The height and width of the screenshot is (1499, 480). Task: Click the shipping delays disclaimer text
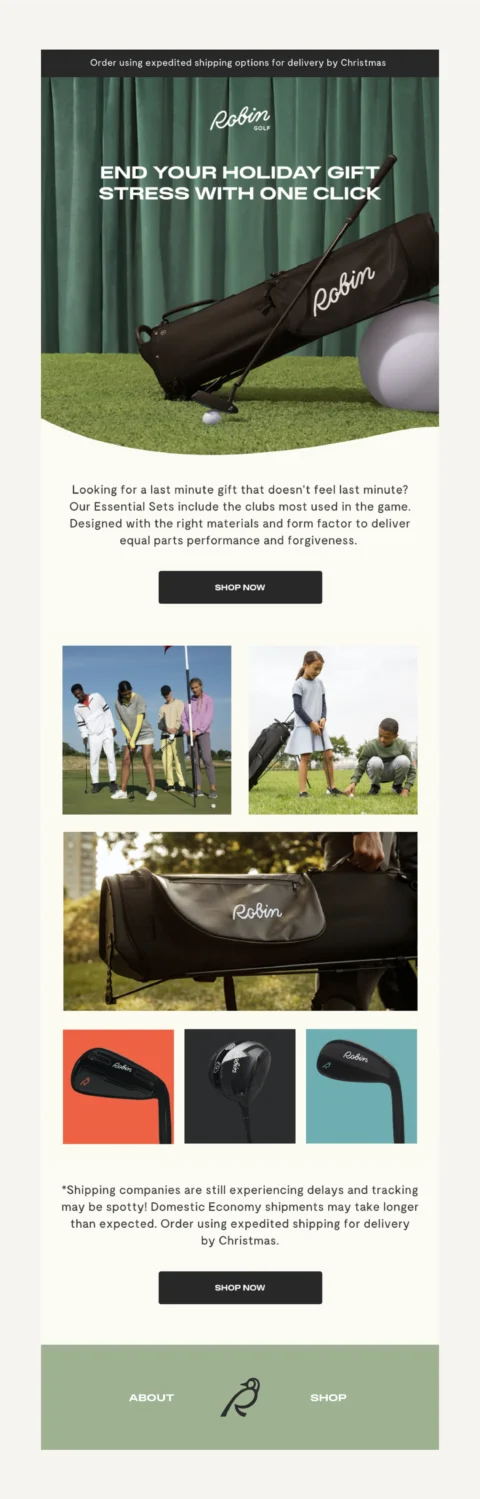tap(240, 1215)
